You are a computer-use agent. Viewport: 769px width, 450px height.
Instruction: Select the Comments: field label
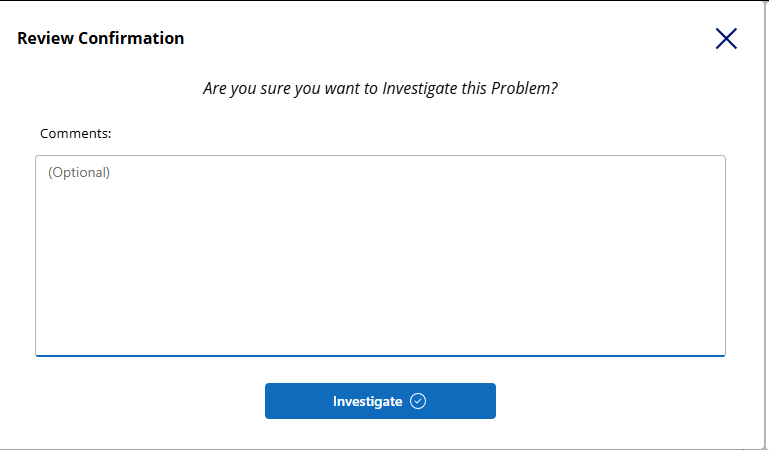[x=76, y=132]
